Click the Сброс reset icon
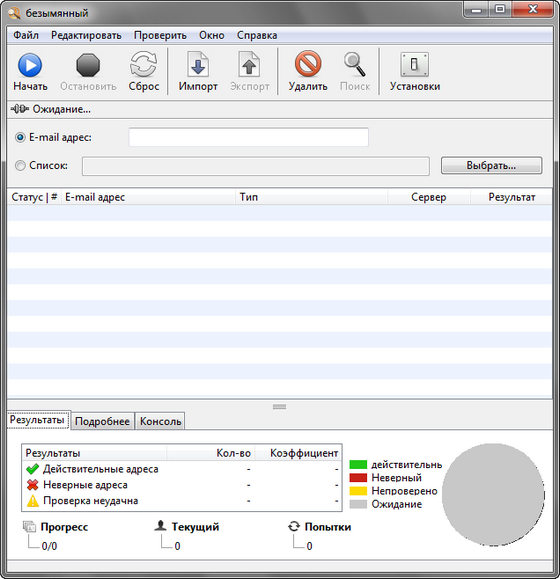 143,65
